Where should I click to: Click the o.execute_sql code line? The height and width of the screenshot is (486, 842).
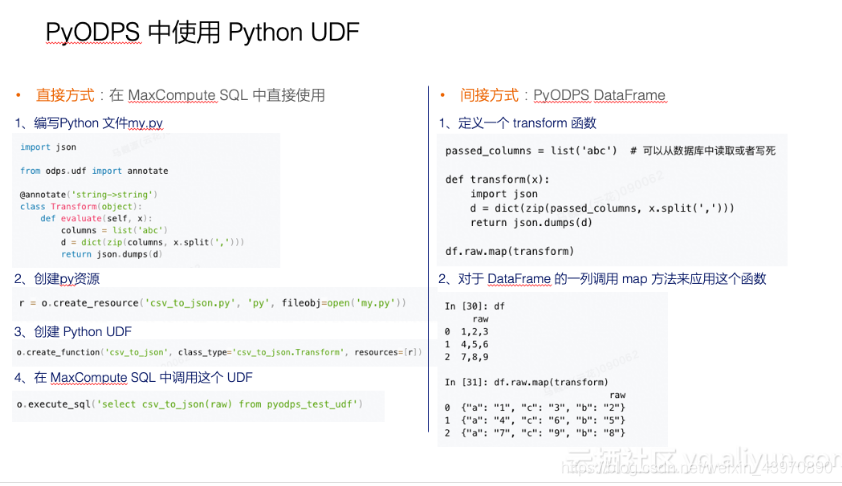tap(190, 404)
